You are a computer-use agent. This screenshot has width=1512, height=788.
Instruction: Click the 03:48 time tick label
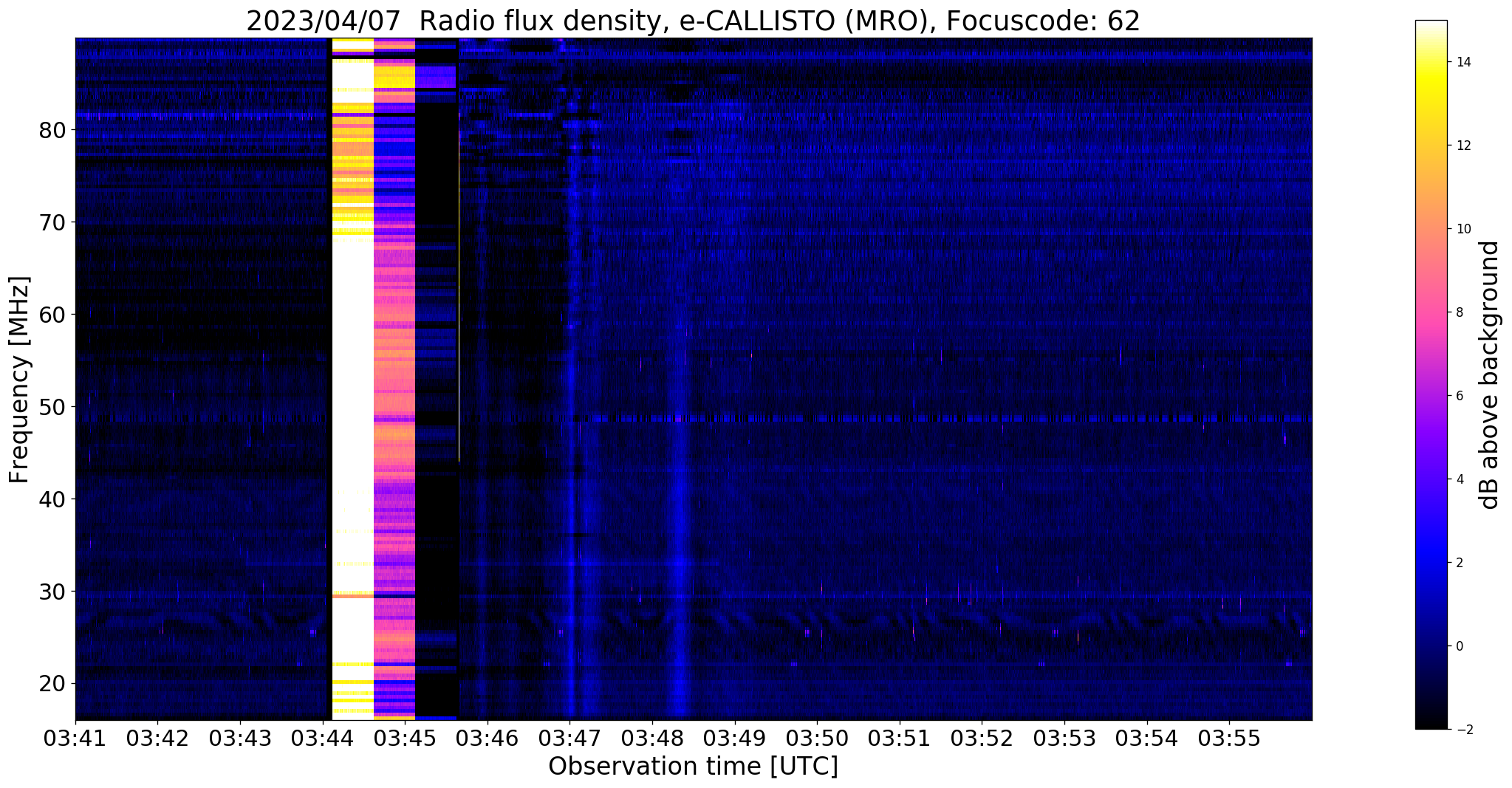point(652,739)
